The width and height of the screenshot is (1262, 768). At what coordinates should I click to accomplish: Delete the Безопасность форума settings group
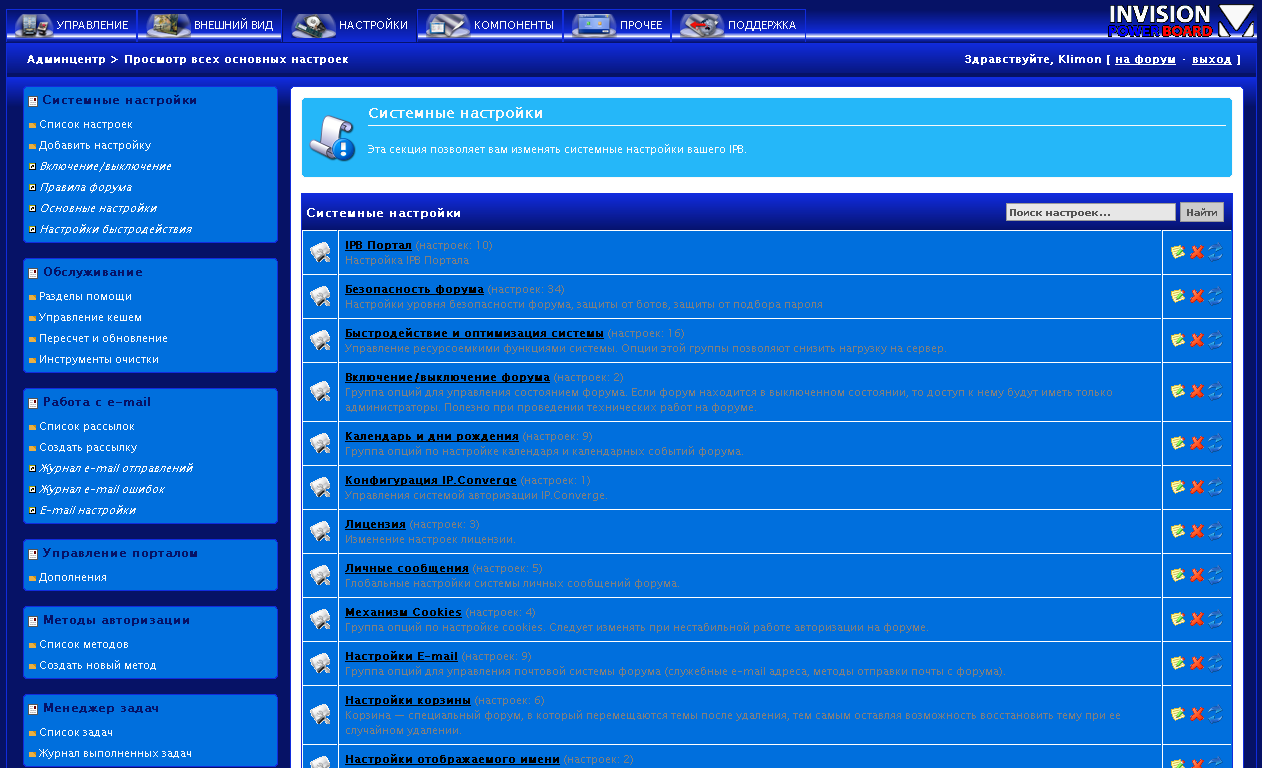1196,296
